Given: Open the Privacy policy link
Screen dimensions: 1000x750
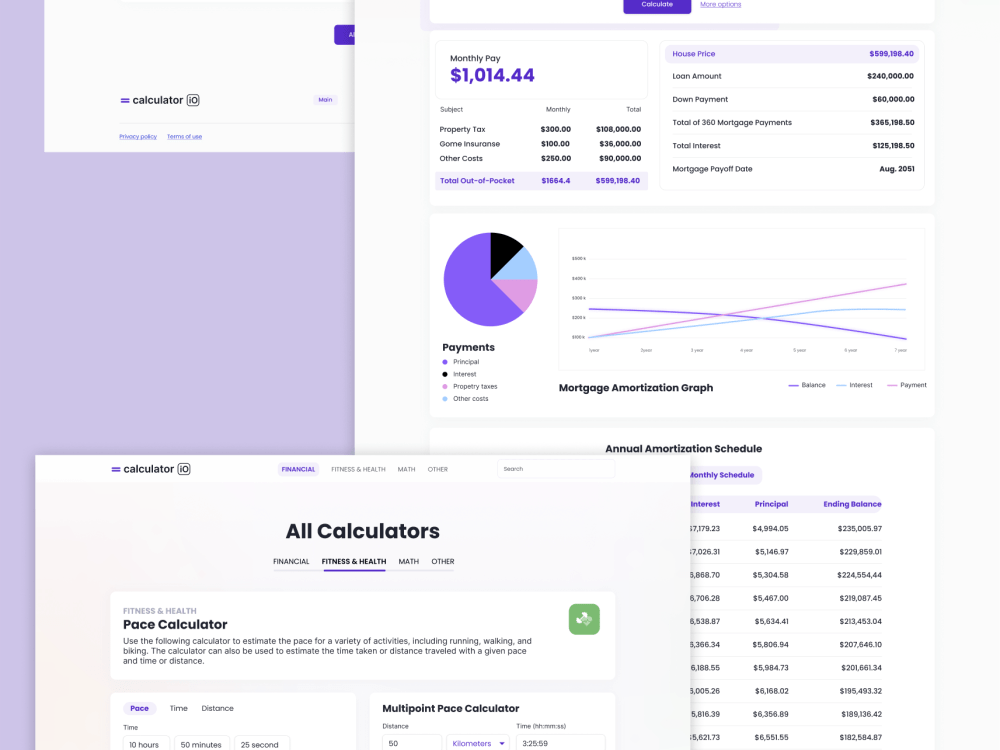Looking at the screenshot, I should (x=137, y=137).
